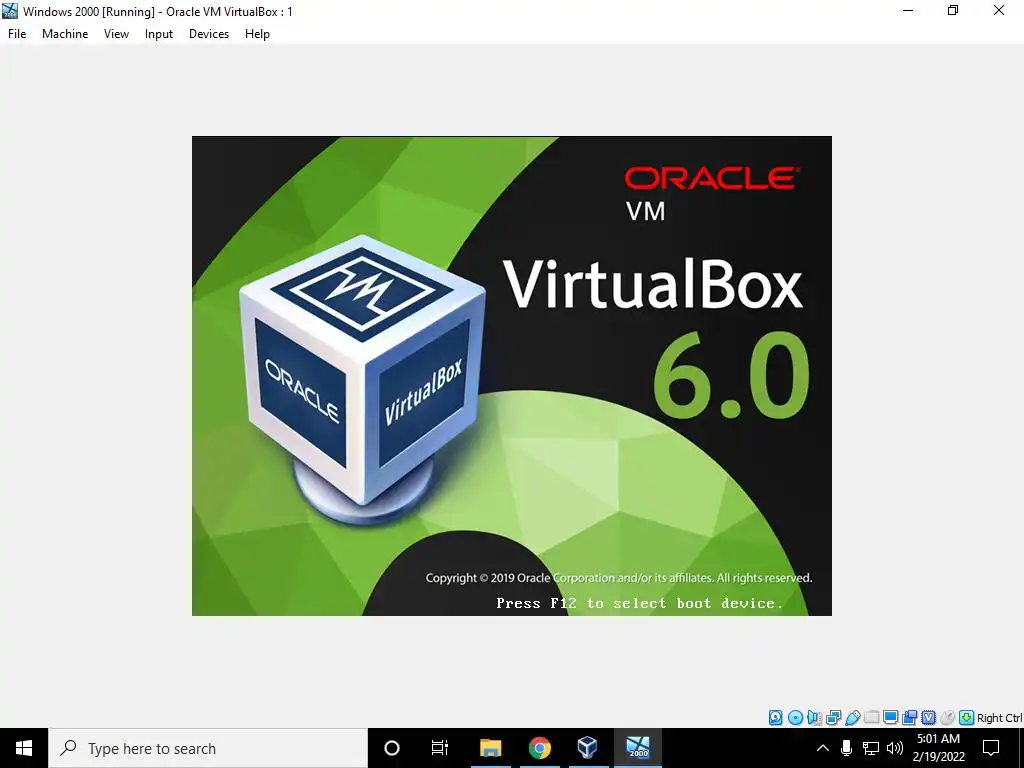The width and height of the screenshot is (1024, 768).
Task: Open the Machine menu
Action: click(x=65, y=34)
